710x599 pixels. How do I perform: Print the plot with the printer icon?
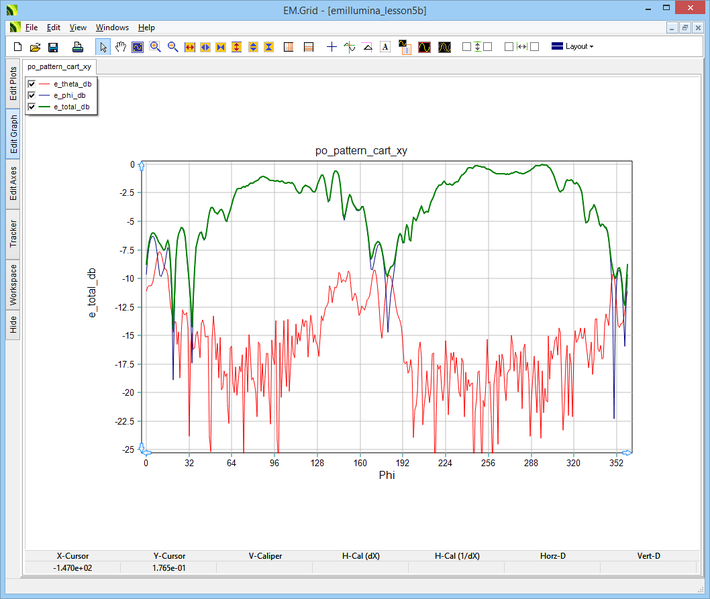(77, 47)
